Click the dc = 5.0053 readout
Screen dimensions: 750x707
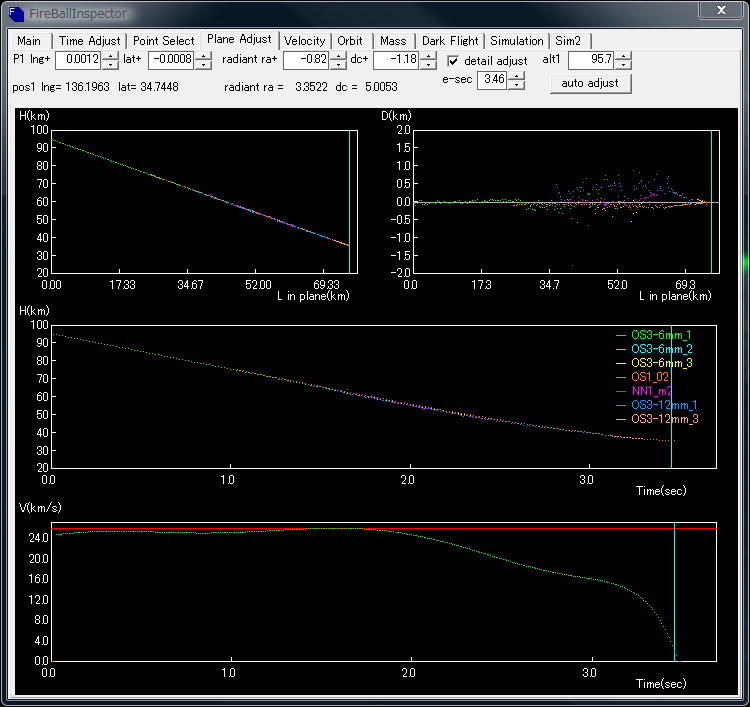click(366, 87)
